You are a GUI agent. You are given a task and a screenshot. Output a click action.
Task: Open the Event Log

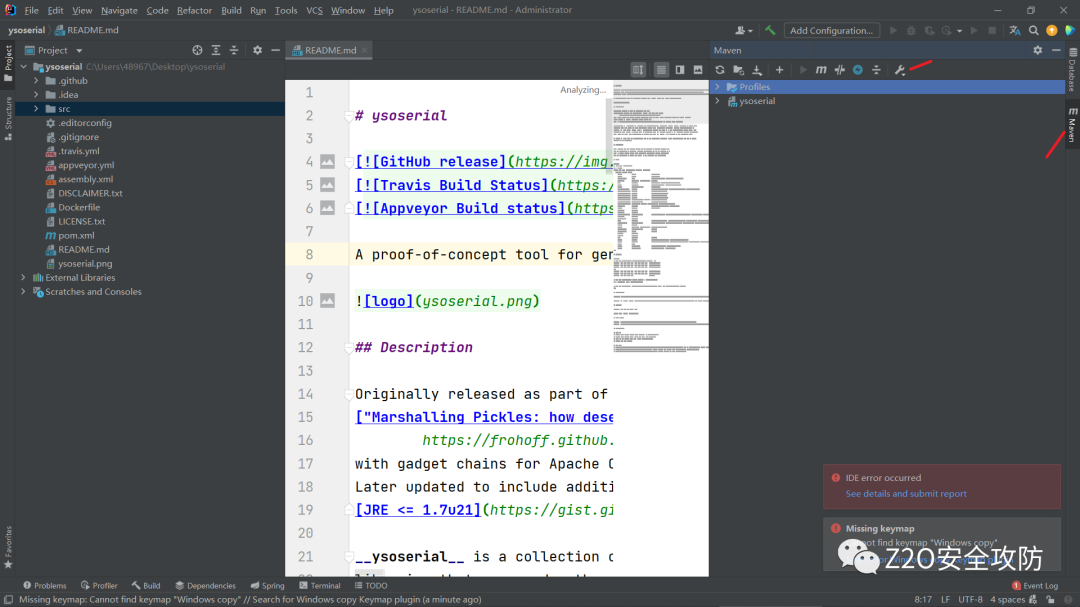pos(1035,586)
